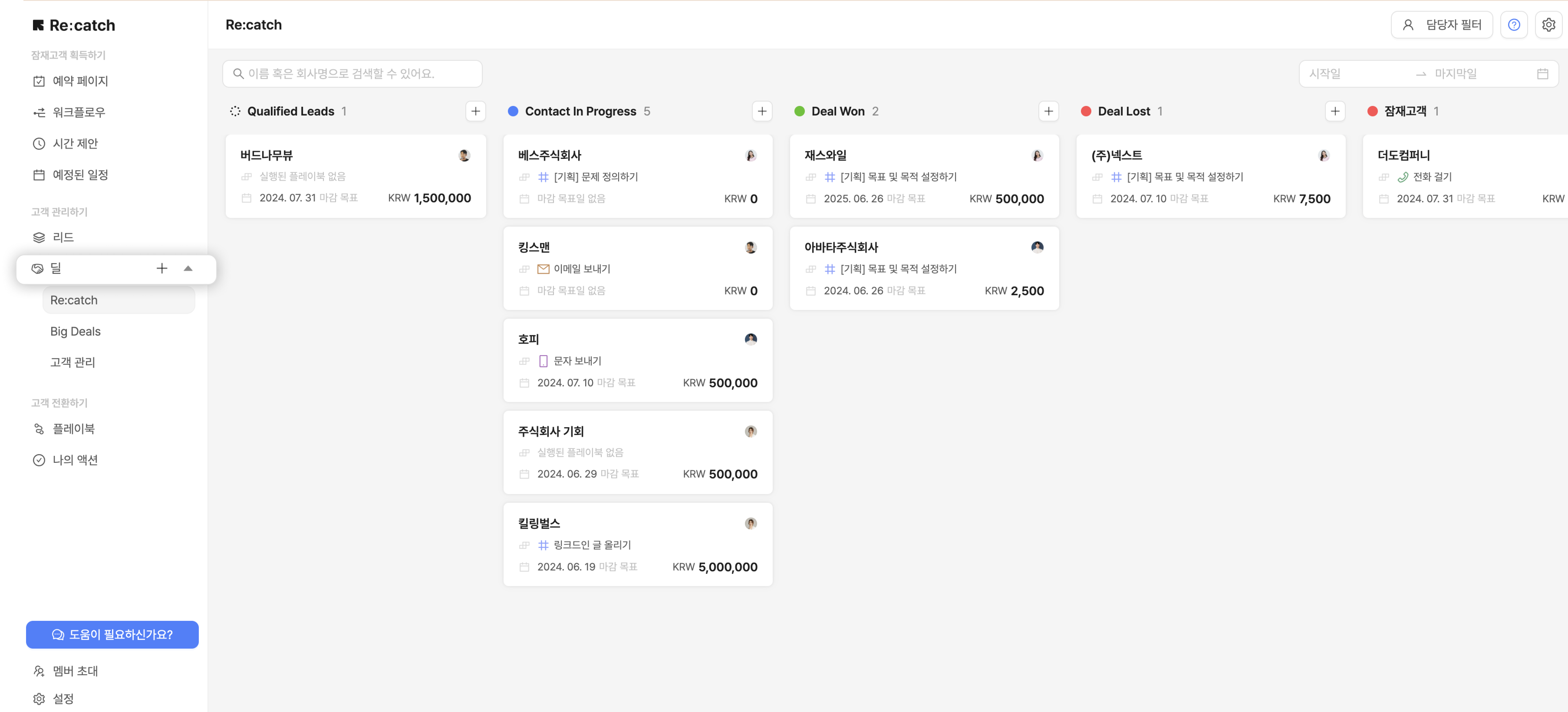
Task: Click plus icon next to 딜 menu
Action: (x=162, y=268)
